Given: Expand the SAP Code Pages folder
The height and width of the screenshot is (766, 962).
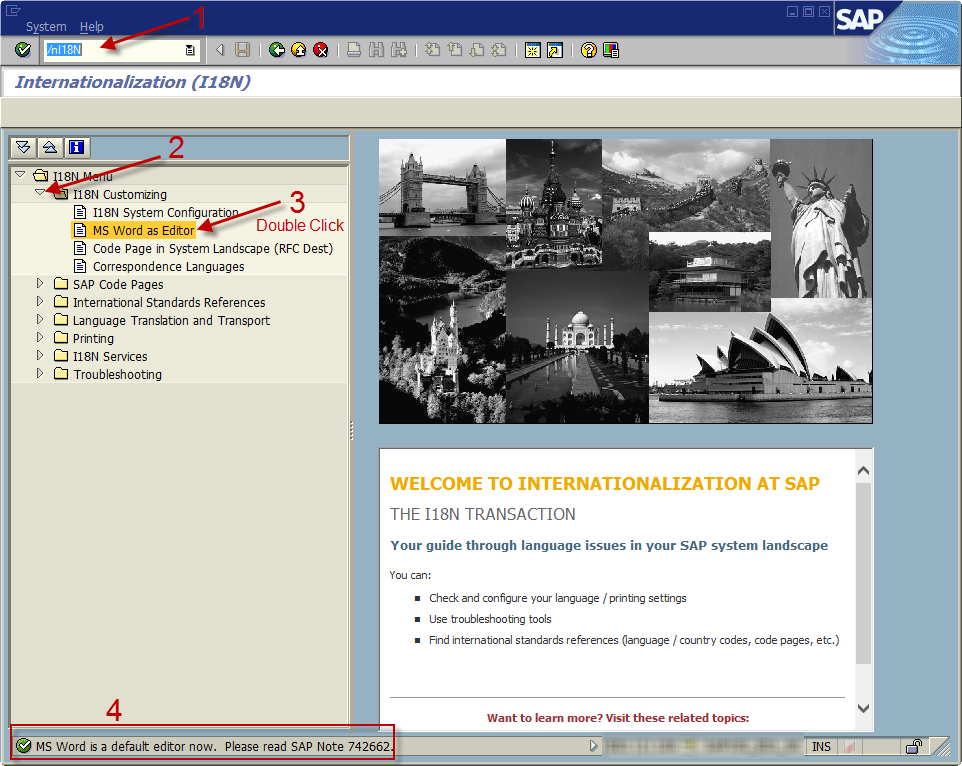Looking at the screenshot, I should (x=40, y=284).
